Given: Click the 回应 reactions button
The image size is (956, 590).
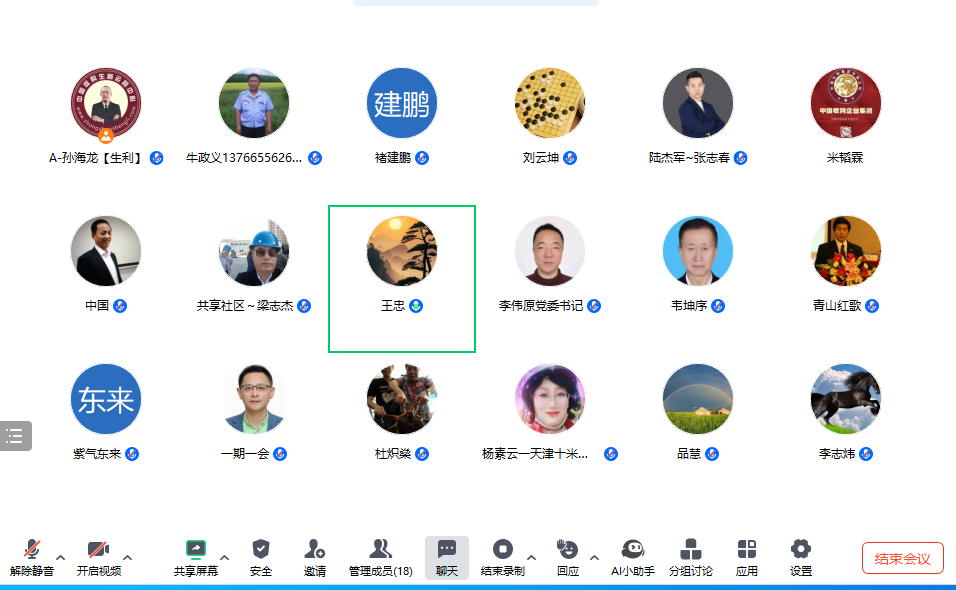Looking at the screenshot, I should [568, 558].
